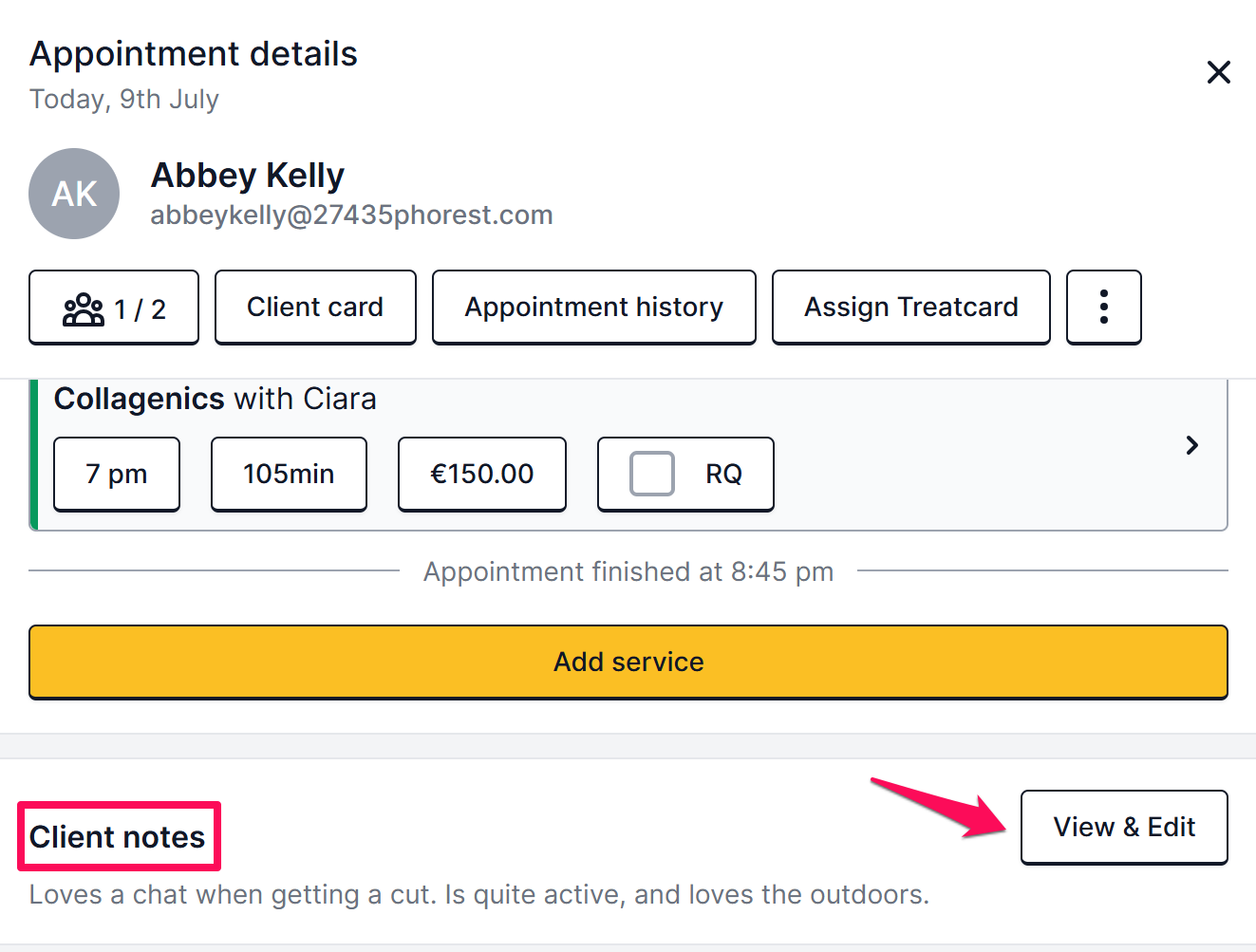Image resolution: width=1256 pixels, height=952 pixels.
Task: Click the yellow Add service button
Action: [628, 662]
